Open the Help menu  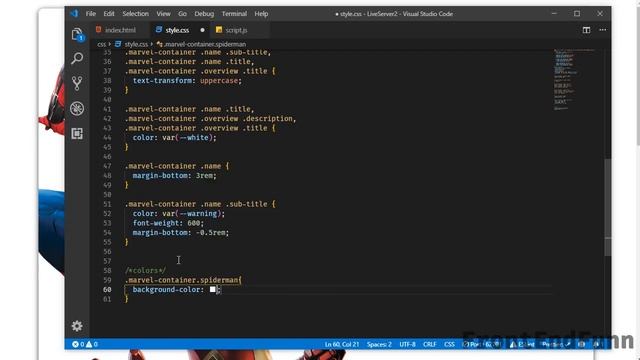[261, 13]
